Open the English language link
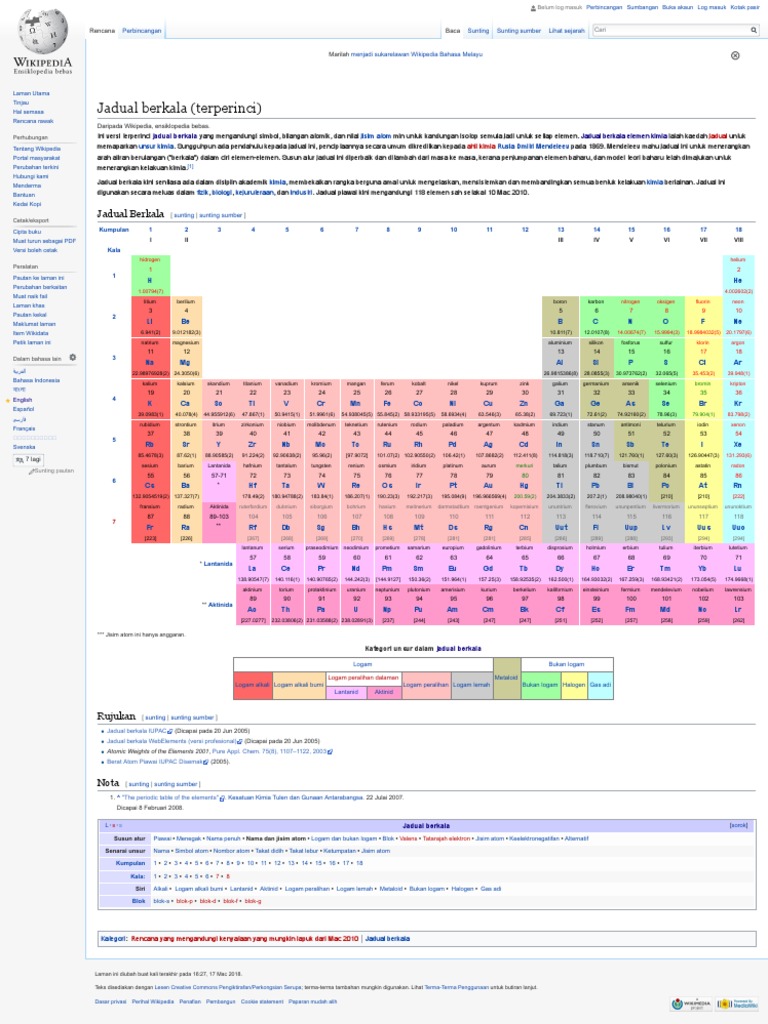768x1024 pixels. point(22,400)
